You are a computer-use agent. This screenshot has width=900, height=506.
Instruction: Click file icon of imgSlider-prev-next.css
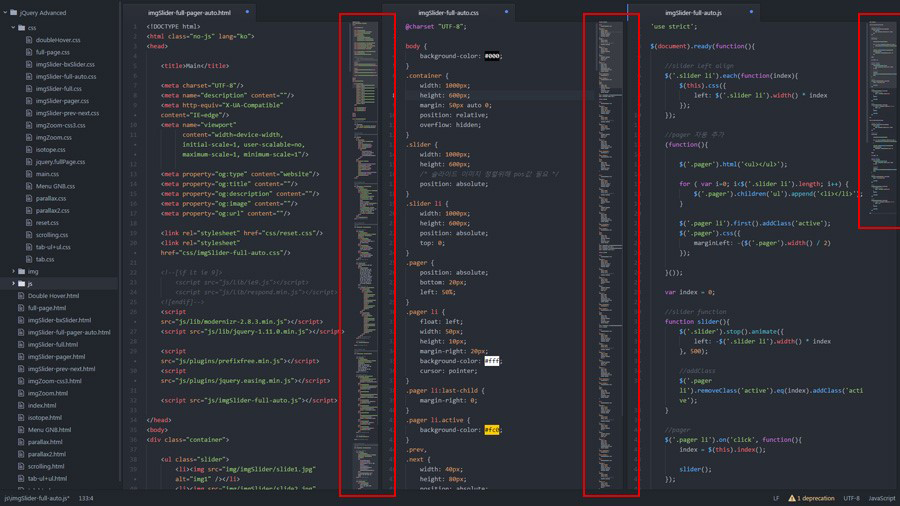29,113
